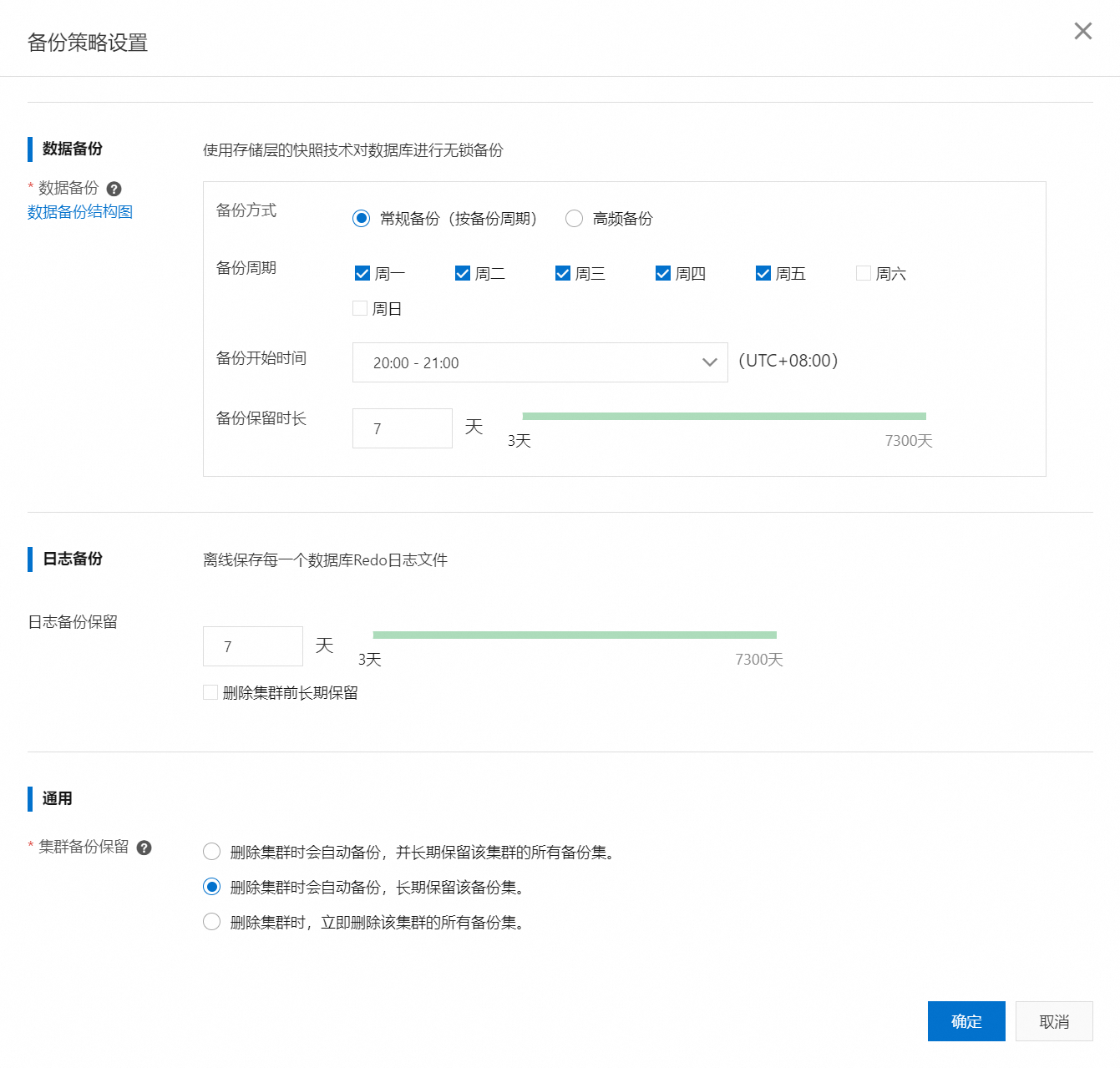Check 删除集群前长期保留 checkbox

pyautogui.click(x=210, y=692)
